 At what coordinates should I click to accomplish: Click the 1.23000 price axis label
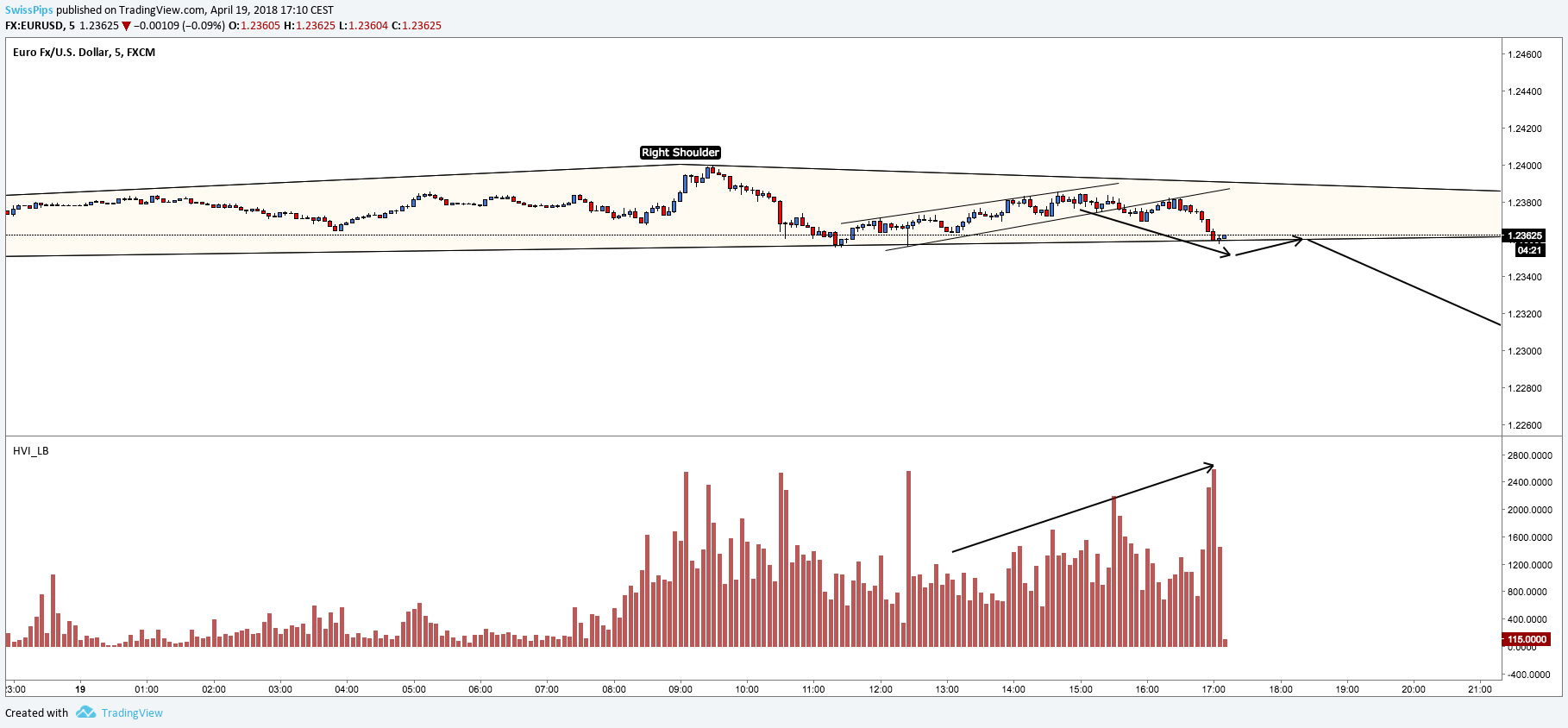click(1524, 351)
